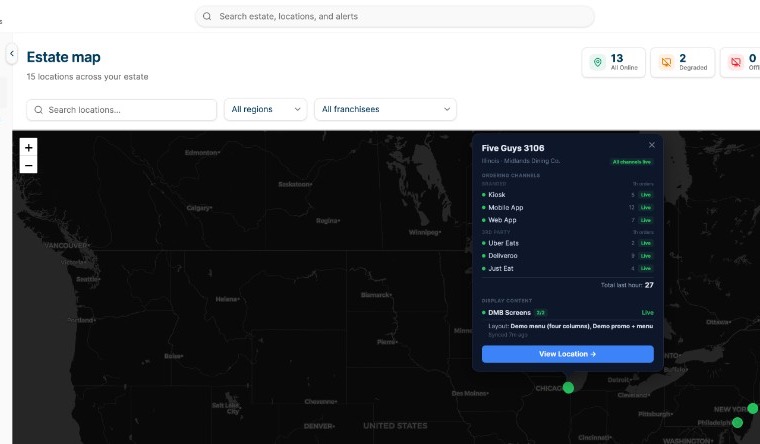Click the 15 locations across your estate text
Image resolution: width=760 pixels, height=444 pixels.
(x=87, y=77)
